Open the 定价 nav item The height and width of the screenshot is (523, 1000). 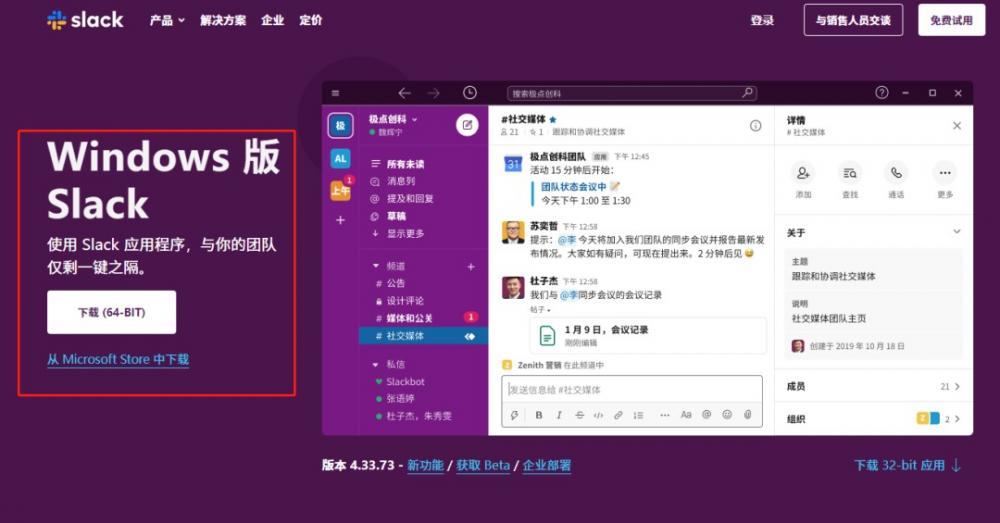coord(311,20)
